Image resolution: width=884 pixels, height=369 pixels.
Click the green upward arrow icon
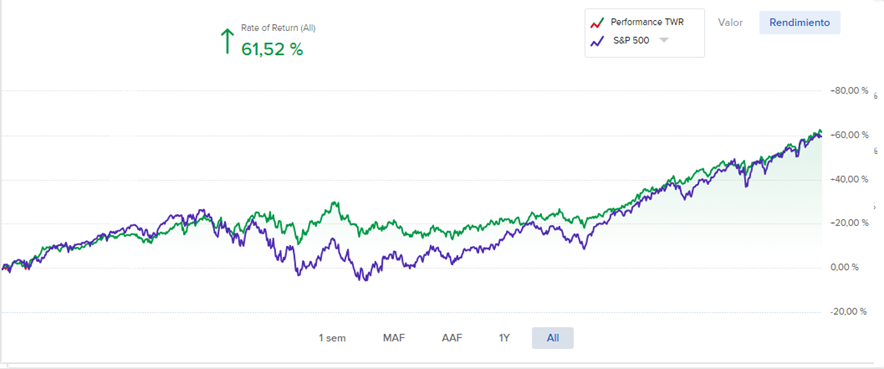click(227, 41)
